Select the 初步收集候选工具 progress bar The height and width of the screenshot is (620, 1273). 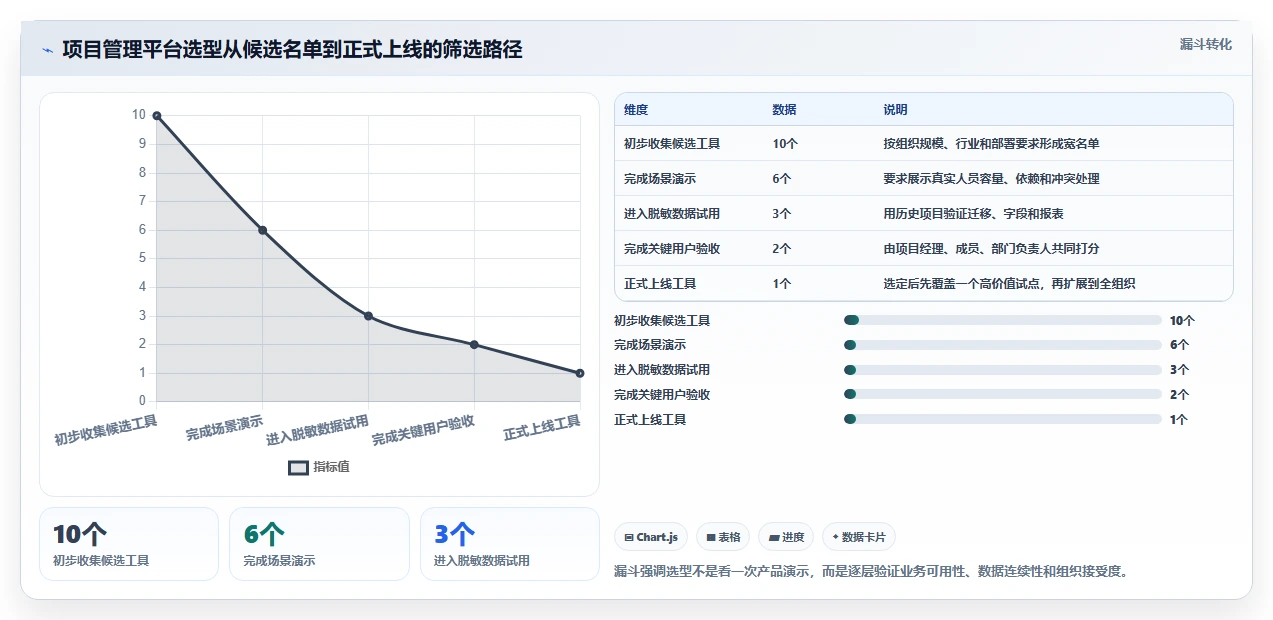(x=1003, y=320)
